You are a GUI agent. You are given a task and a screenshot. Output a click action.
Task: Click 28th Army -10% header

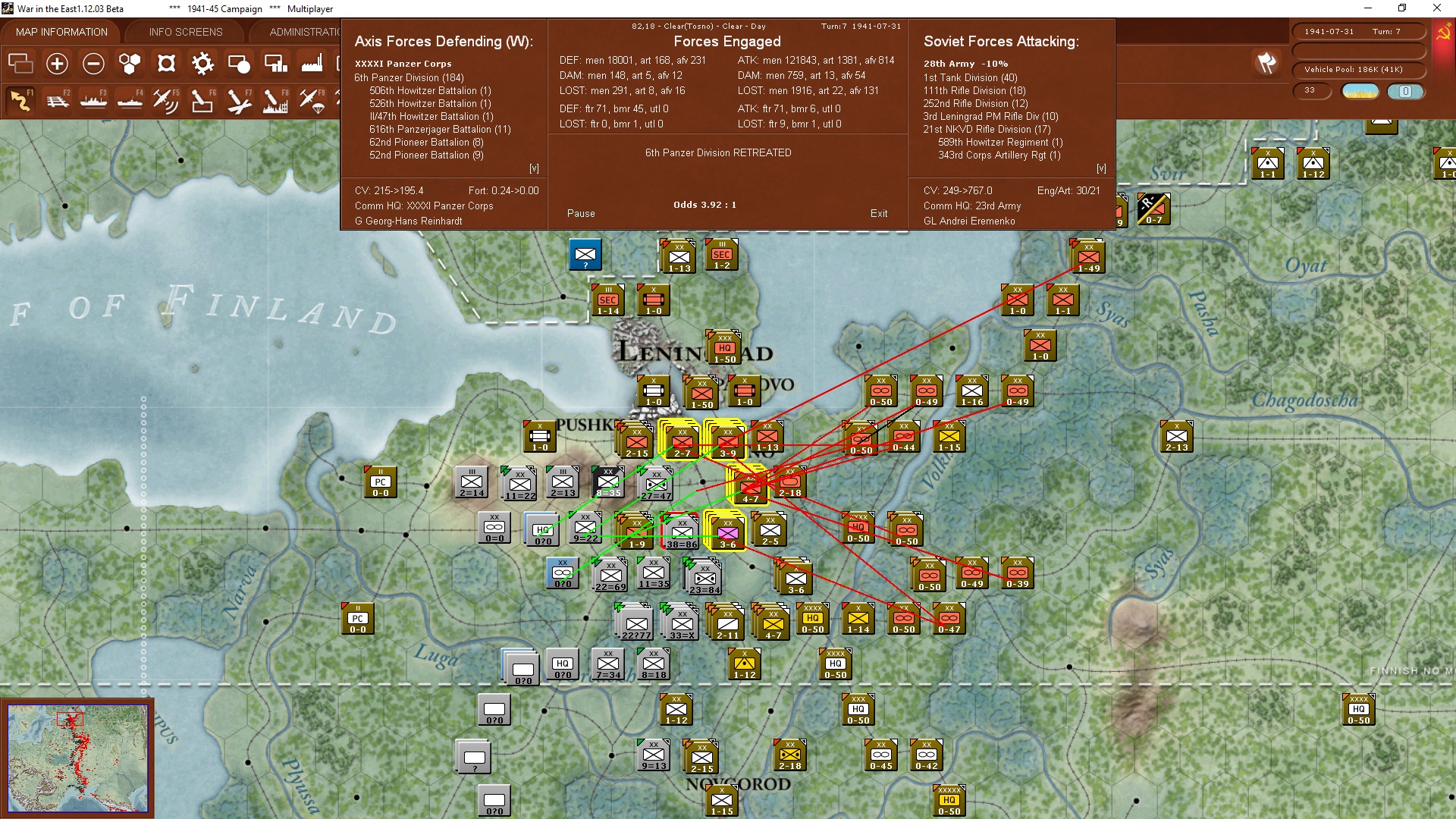pos(965,64)
